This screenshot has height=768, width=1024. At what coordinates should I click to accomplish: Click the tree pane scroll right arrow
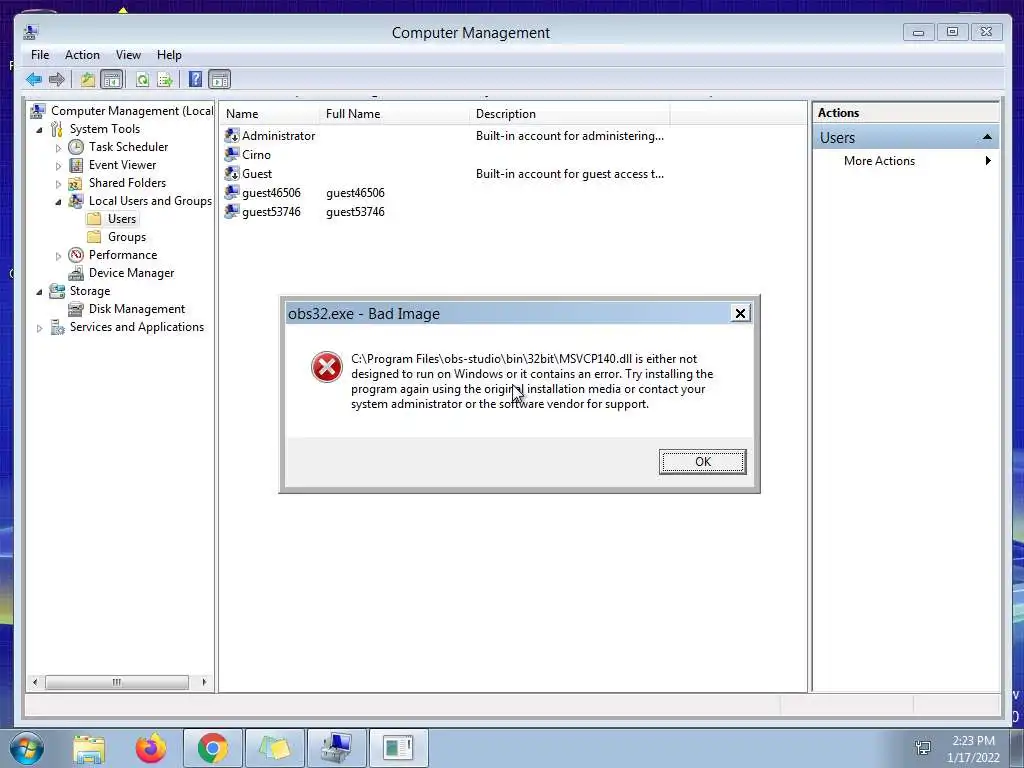204,682
